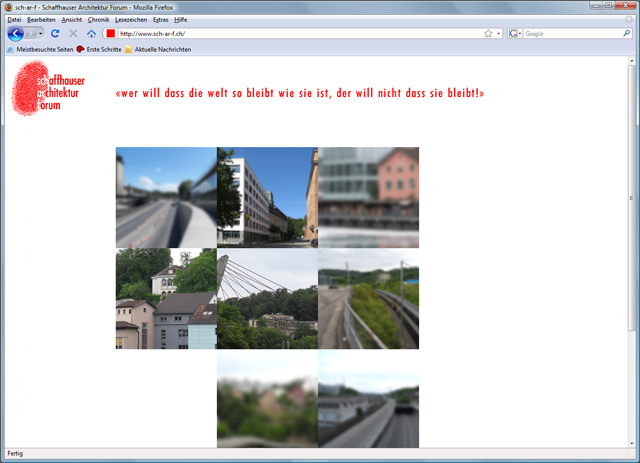Open the Chronik menu
Screen dimensions: 640x463
pyautogui.click(x=98, y=19)
